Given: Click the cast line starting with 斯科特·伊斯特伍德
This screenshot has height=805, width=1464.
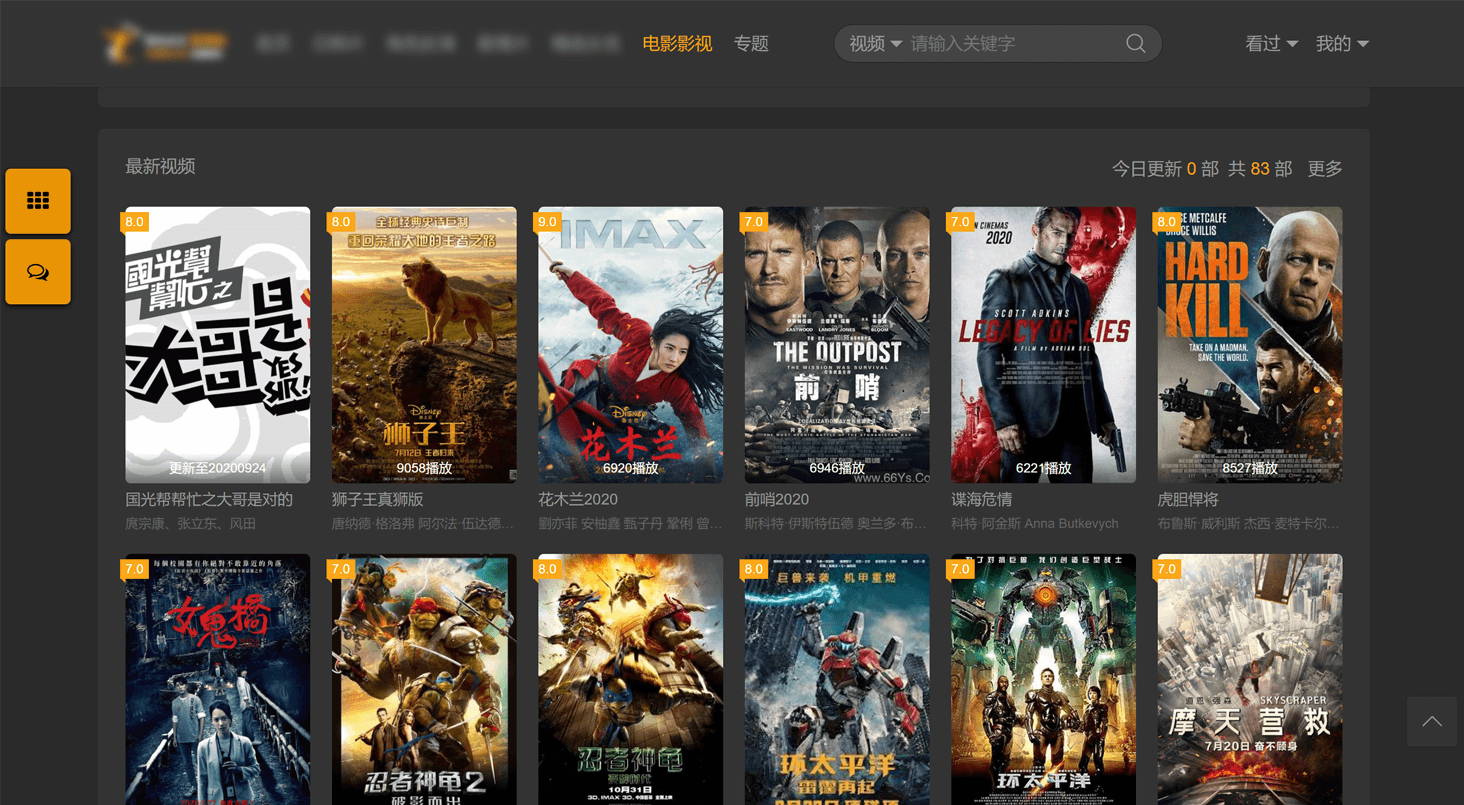Looking at the screenshot, I should 837,523.
